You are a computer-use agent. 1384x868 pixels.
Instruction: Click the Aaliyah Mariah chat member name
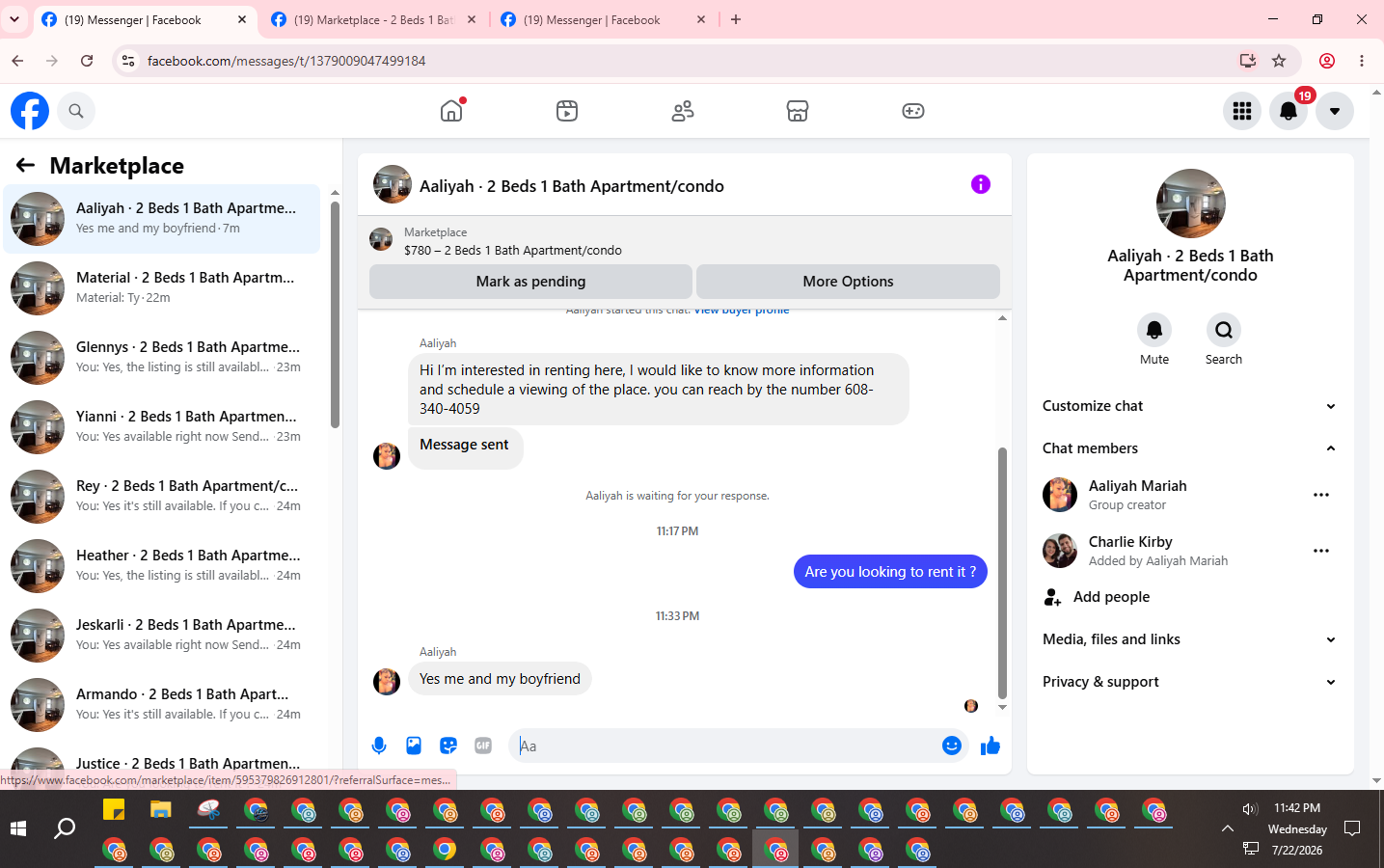tap(1138, 486)
